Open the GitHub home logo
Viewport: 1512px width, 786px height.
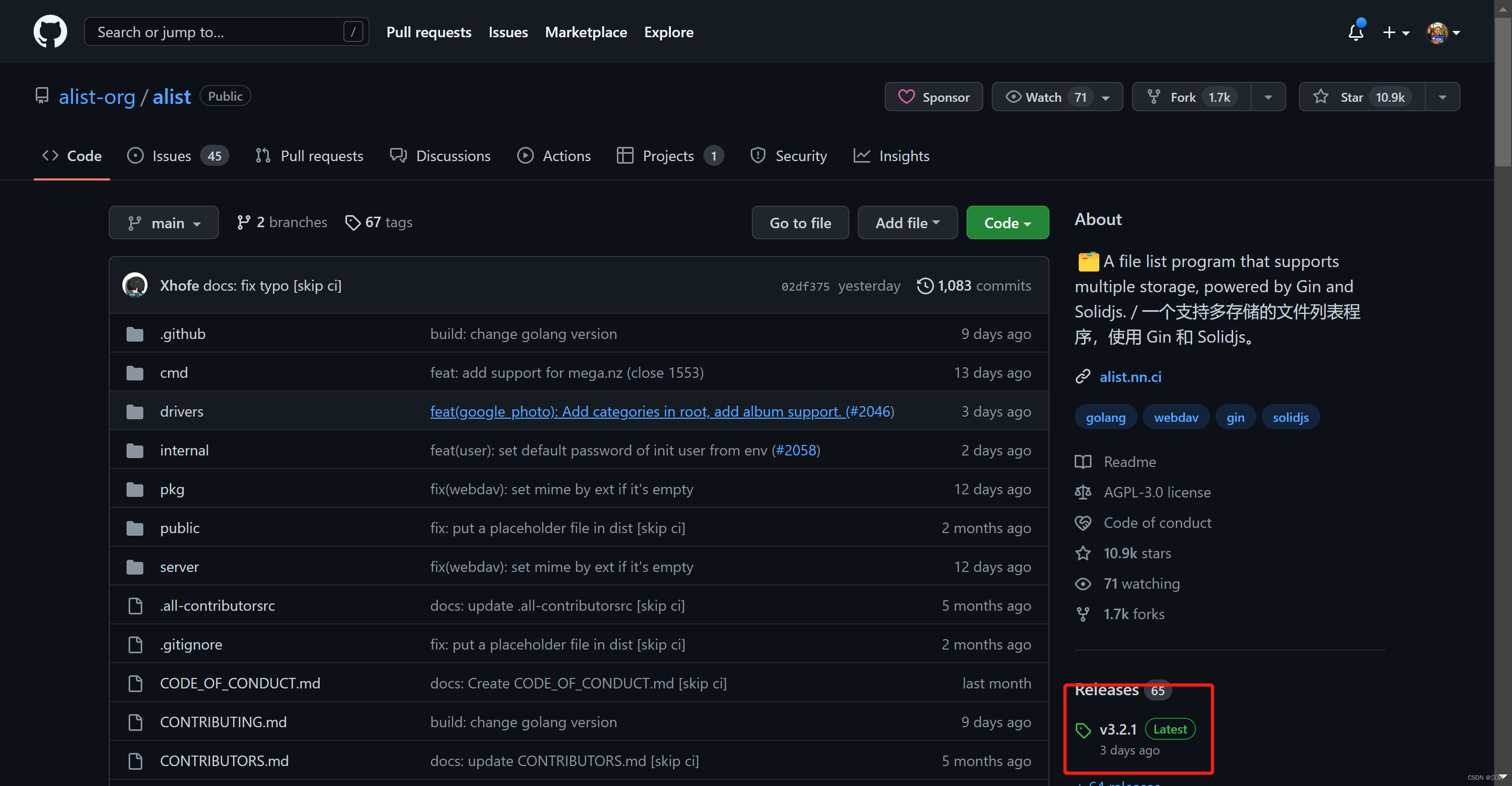(x=50, y=31)
